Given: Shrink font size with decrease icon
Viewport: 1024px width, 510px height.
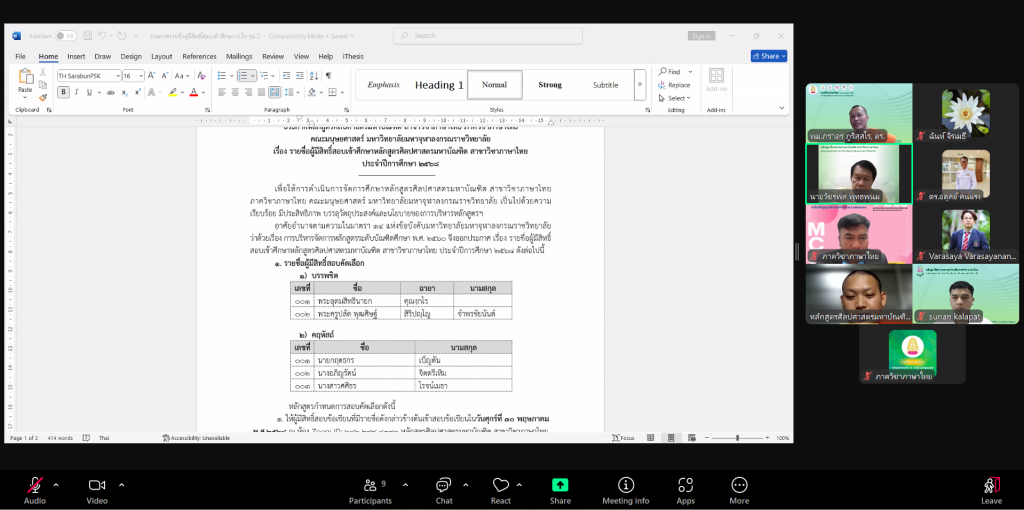Looking at the screenshot, I should tap(165, 76).
